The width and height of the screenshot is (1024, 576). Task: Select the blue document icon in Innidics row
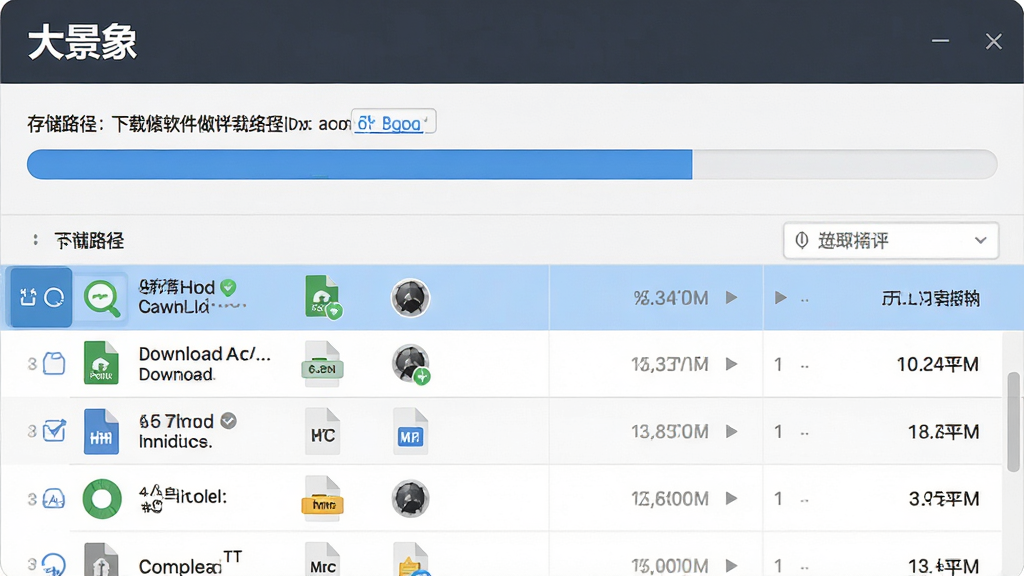click(x=101, y=431)
